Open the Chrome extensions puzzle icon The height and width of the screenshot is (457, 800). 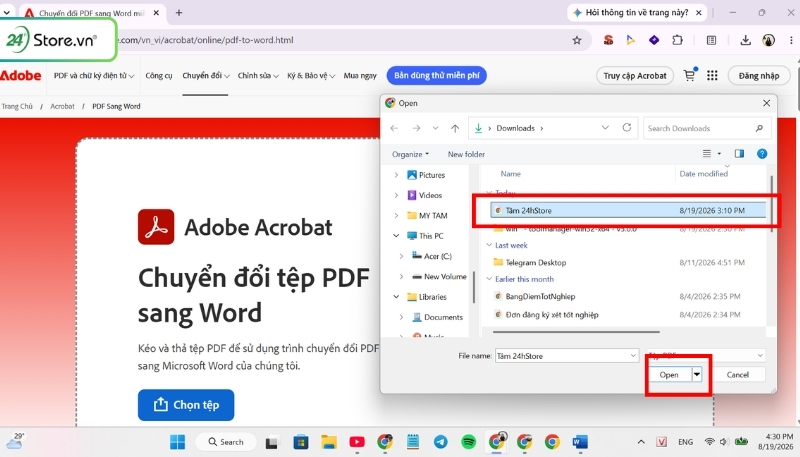(677, 40)
